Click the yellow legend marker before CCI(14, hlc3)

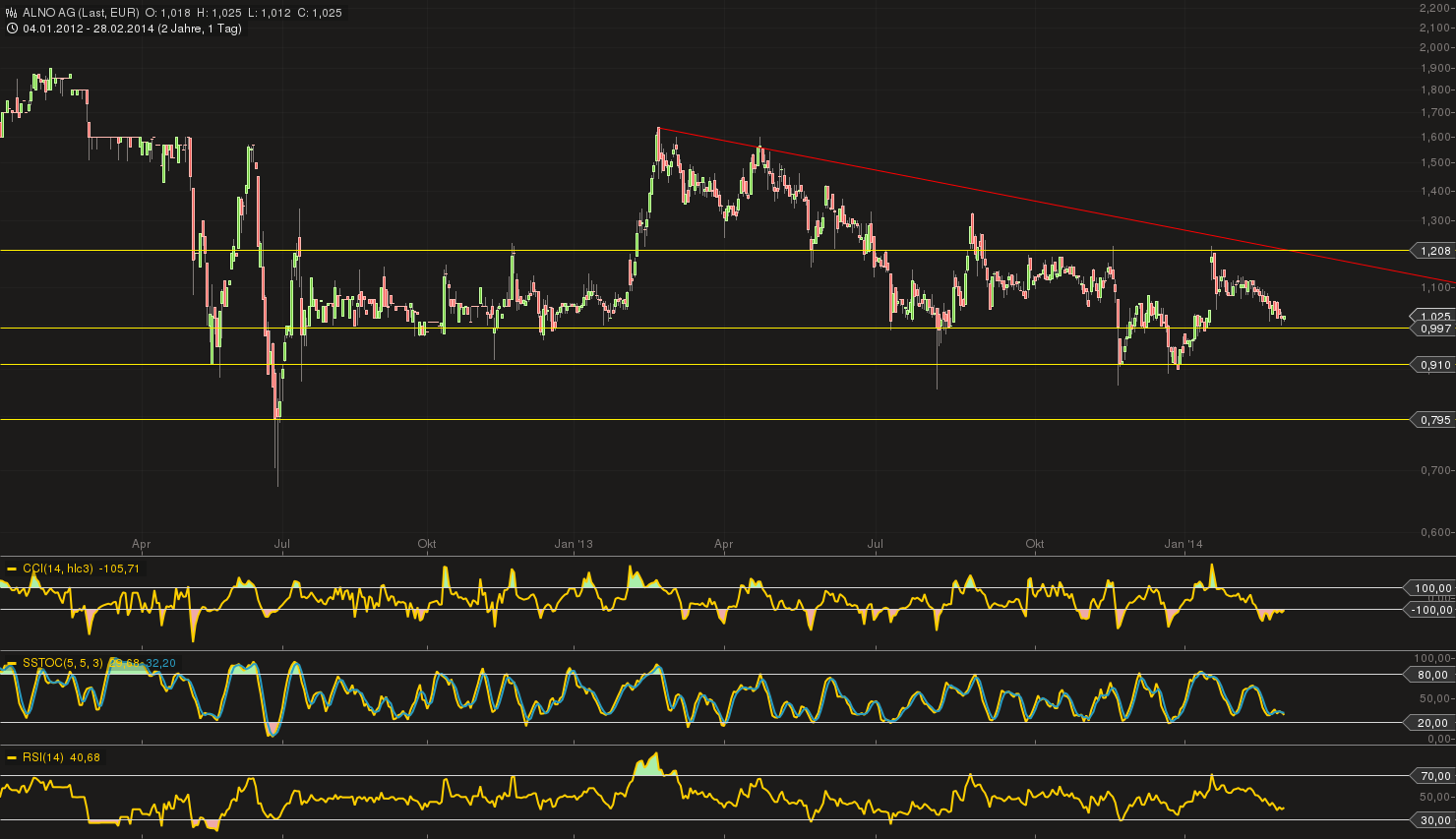[x=11, y=568]
